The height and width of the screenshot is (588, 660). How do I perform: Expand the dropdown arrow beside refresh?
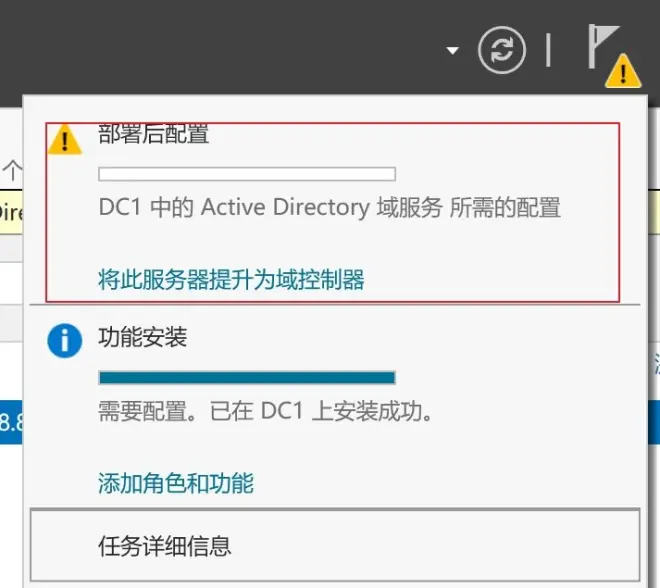(452, 51)
